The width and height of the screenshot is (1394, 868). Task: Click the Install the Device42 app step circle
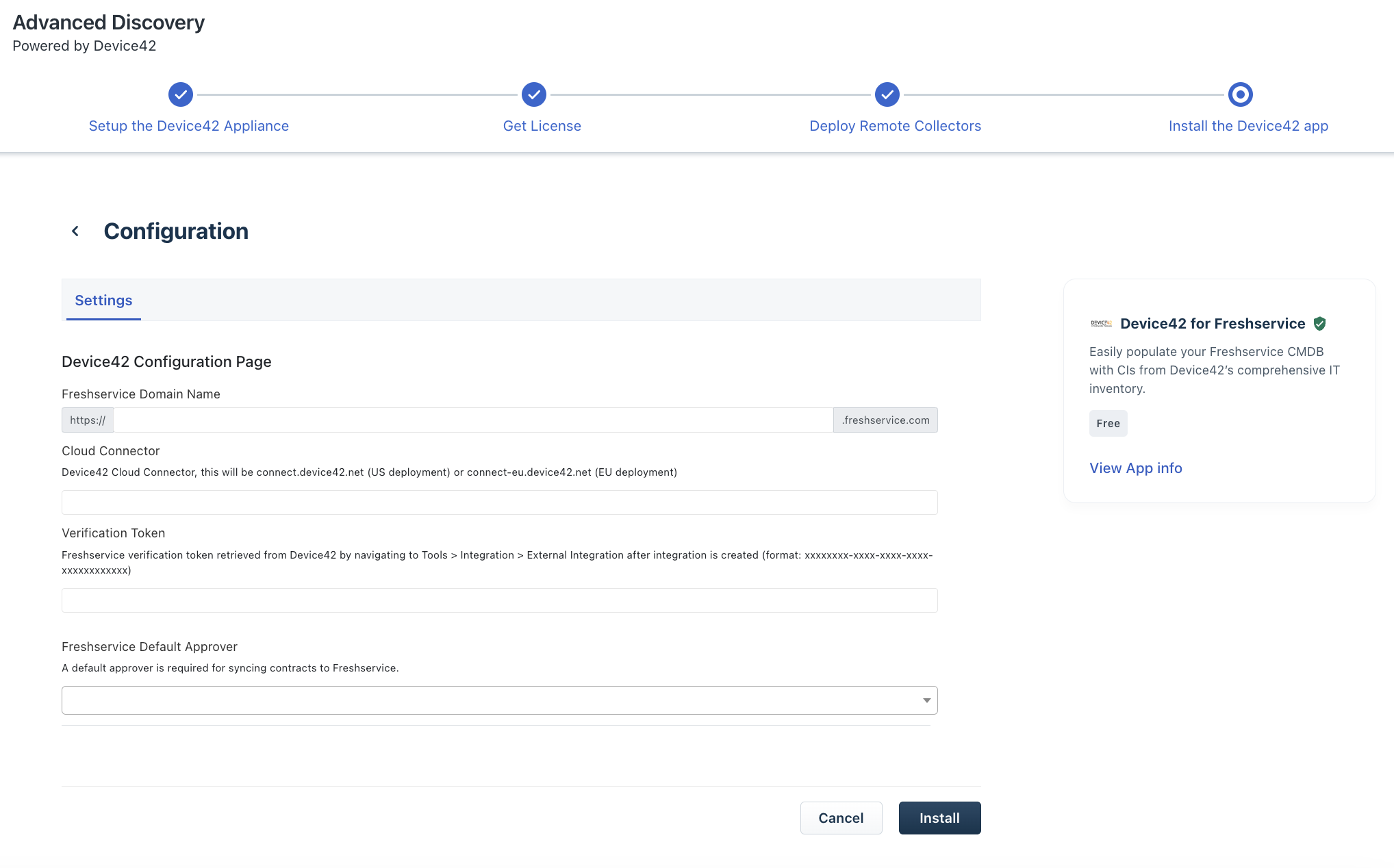pos(1240,94)
